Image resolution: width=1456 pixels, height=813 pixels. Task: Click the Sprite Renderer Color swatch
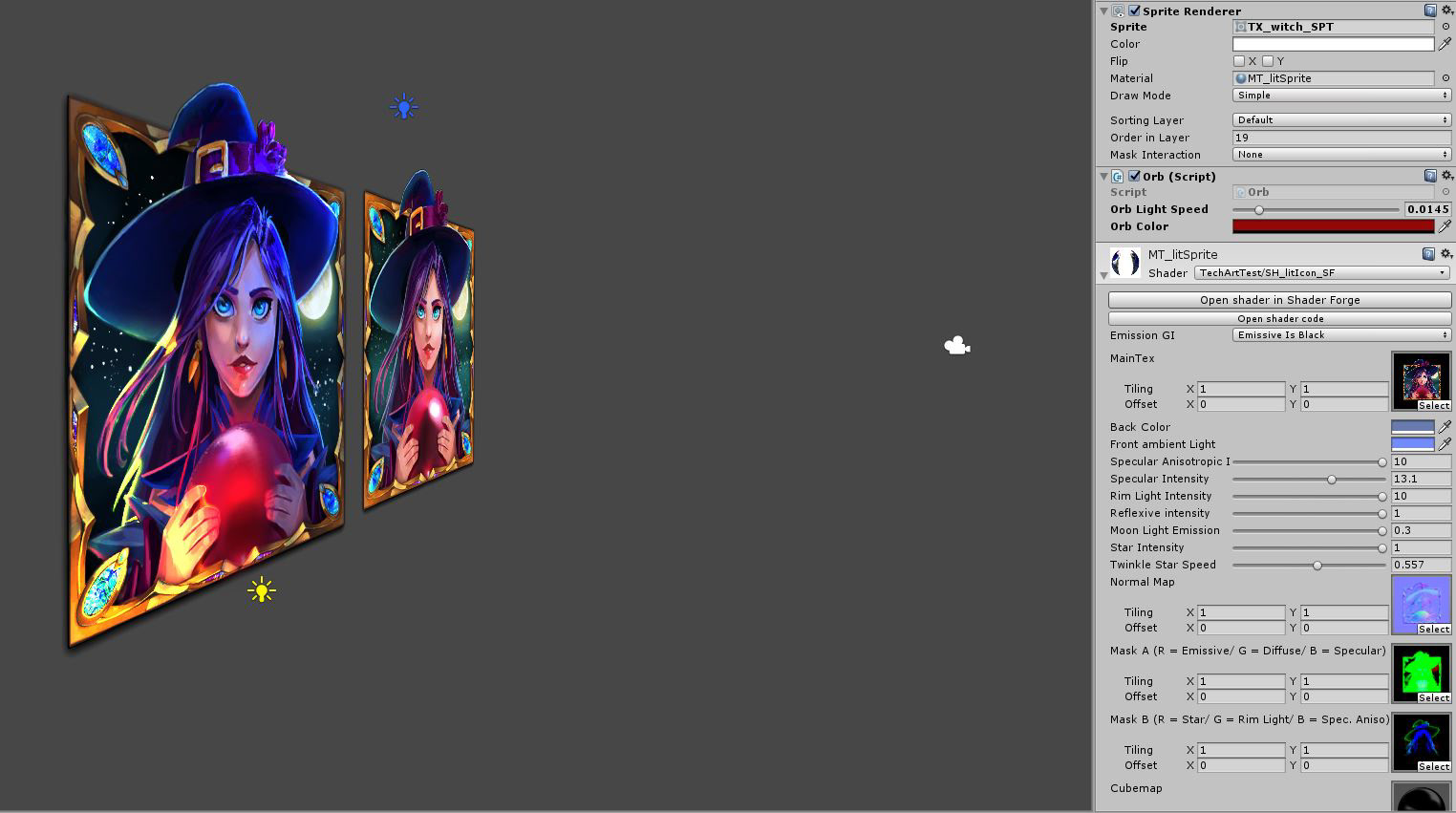pos(1334,44)
